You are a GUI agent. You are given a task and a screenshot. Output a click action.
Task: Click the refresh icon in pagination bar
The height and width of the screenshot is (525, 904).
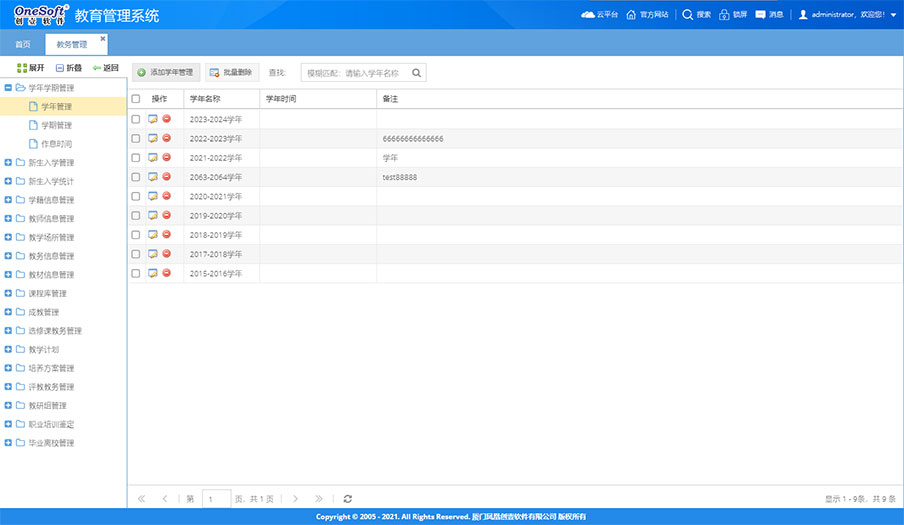347,498
